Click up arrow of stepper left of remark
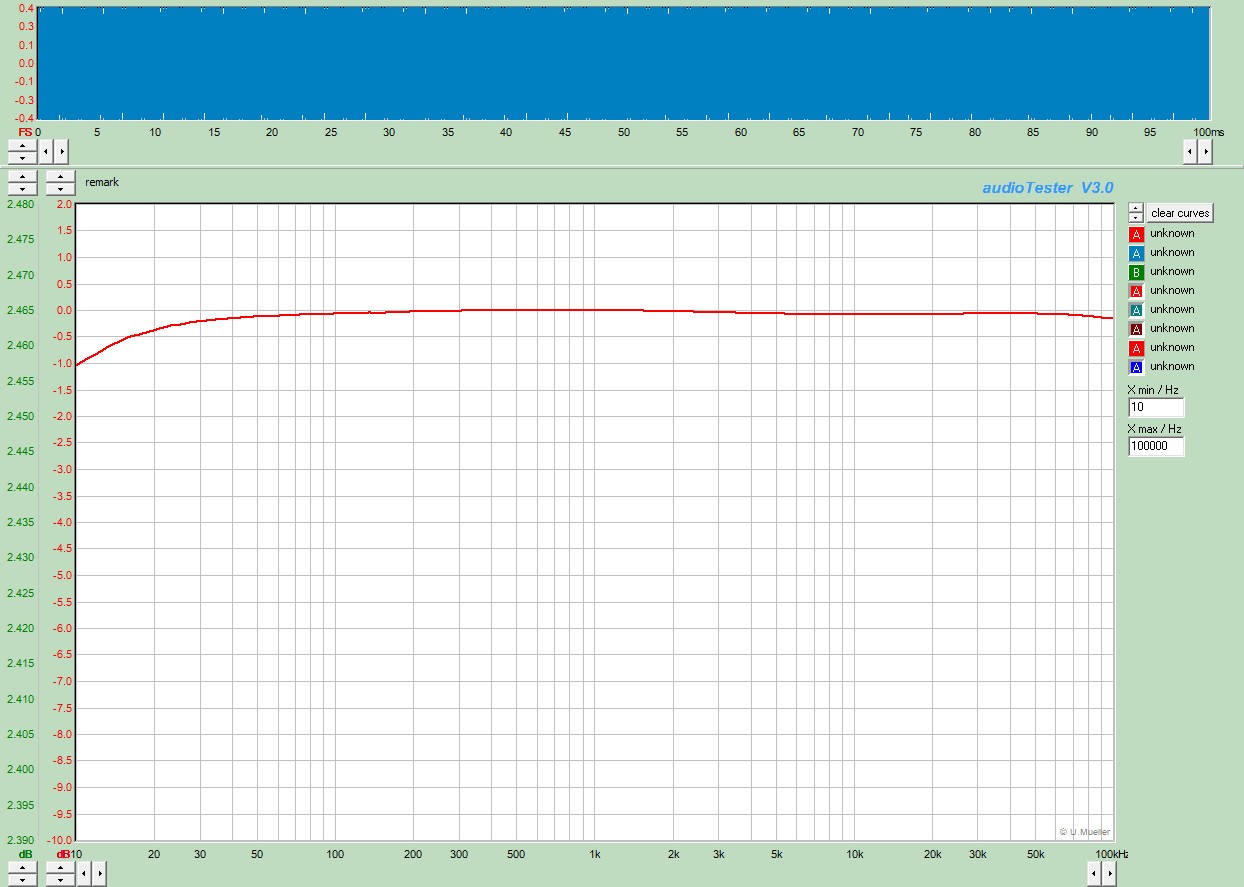 [61, 177]
